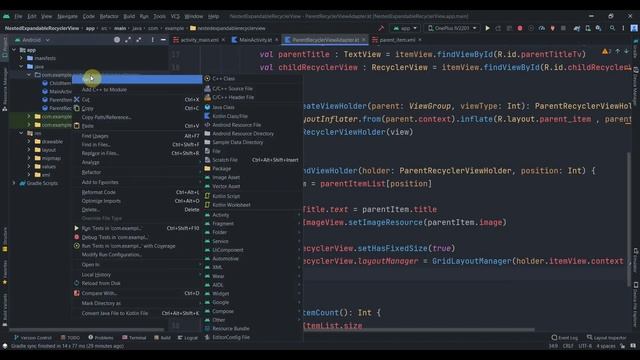
Task: Switch to the activity_main.xml tab
Action: click(x=199, y=40)
